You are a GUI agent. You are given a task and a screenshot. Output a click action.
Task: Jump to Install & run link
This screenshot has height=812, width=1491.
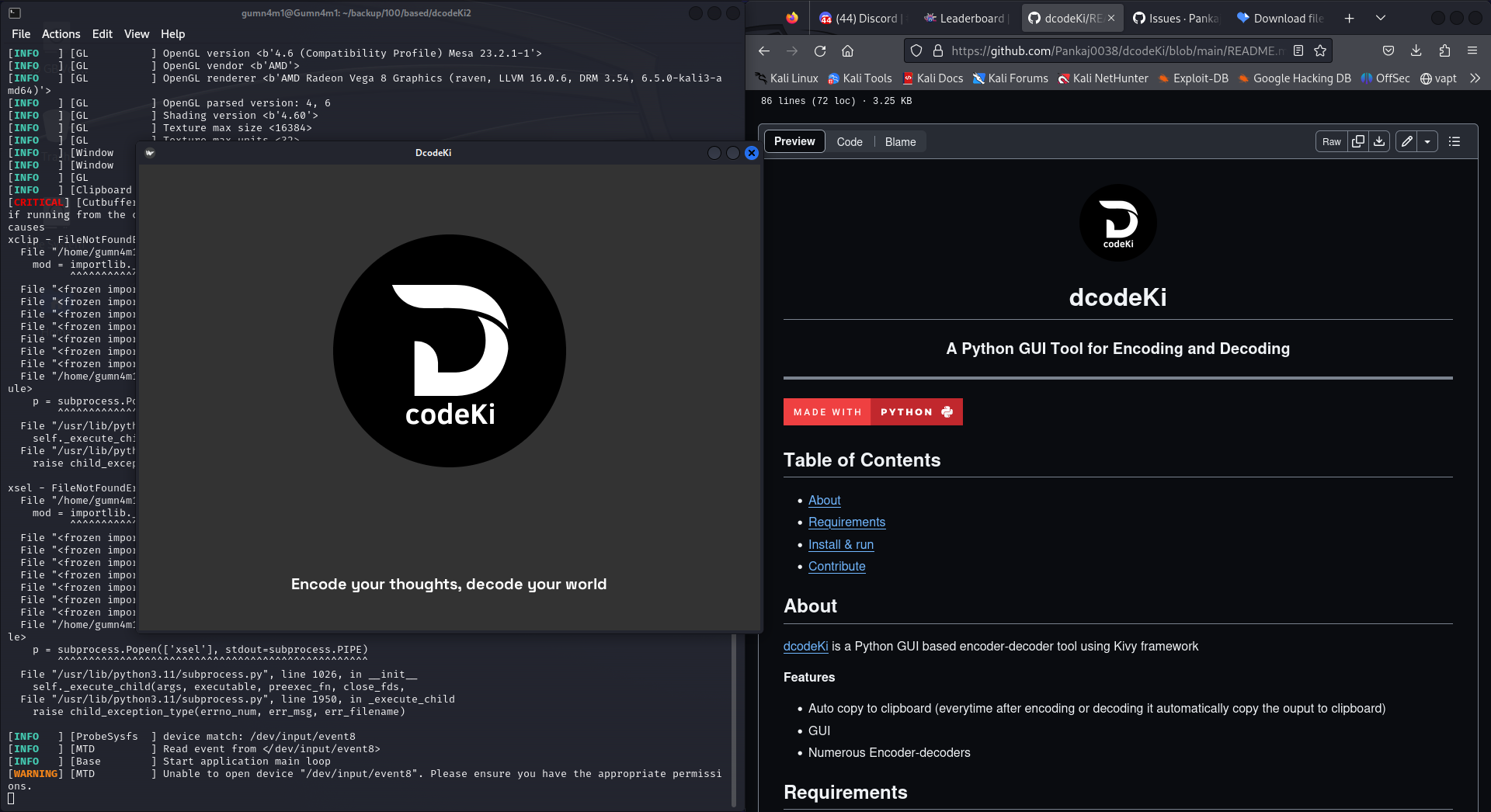coord(841,545)
